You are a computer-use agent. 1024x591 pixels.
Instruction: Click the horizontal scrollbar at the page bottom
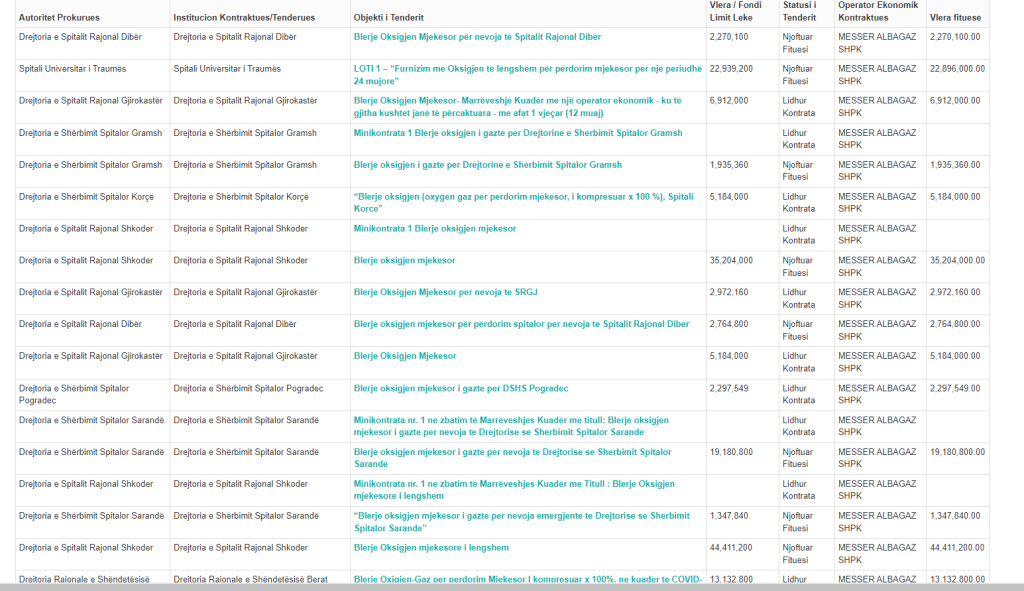pos(500,586)
